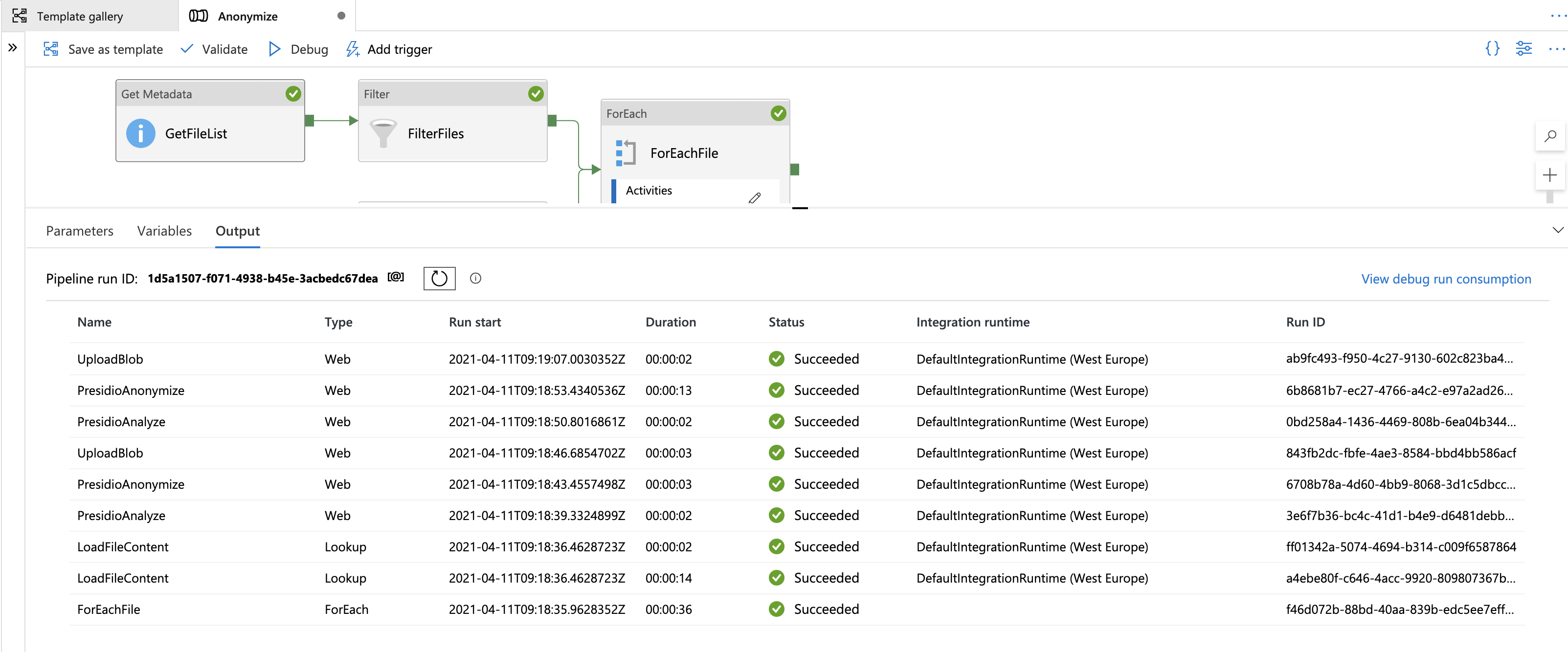Open the Parameters tab
Viewport: 1568px width, 652px height.
80,231
